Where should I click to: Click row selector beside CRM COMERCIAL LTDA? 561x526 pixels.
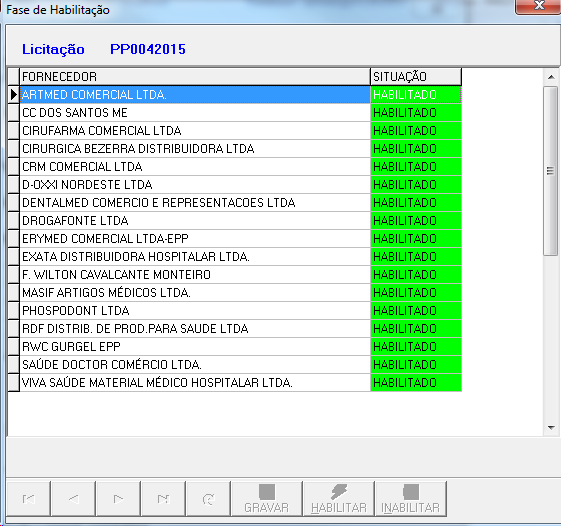(14, 167)
